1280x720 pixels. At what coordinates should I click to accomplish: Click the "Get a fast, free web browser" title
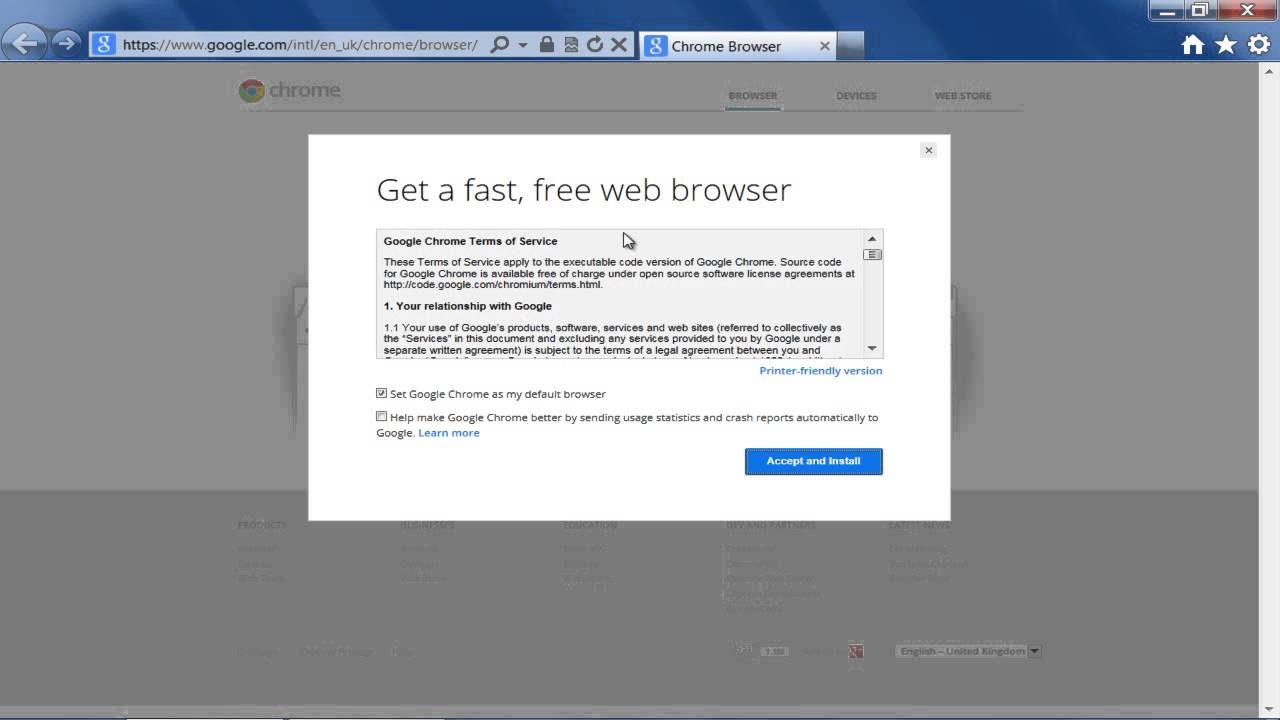[x=584, y=189]
